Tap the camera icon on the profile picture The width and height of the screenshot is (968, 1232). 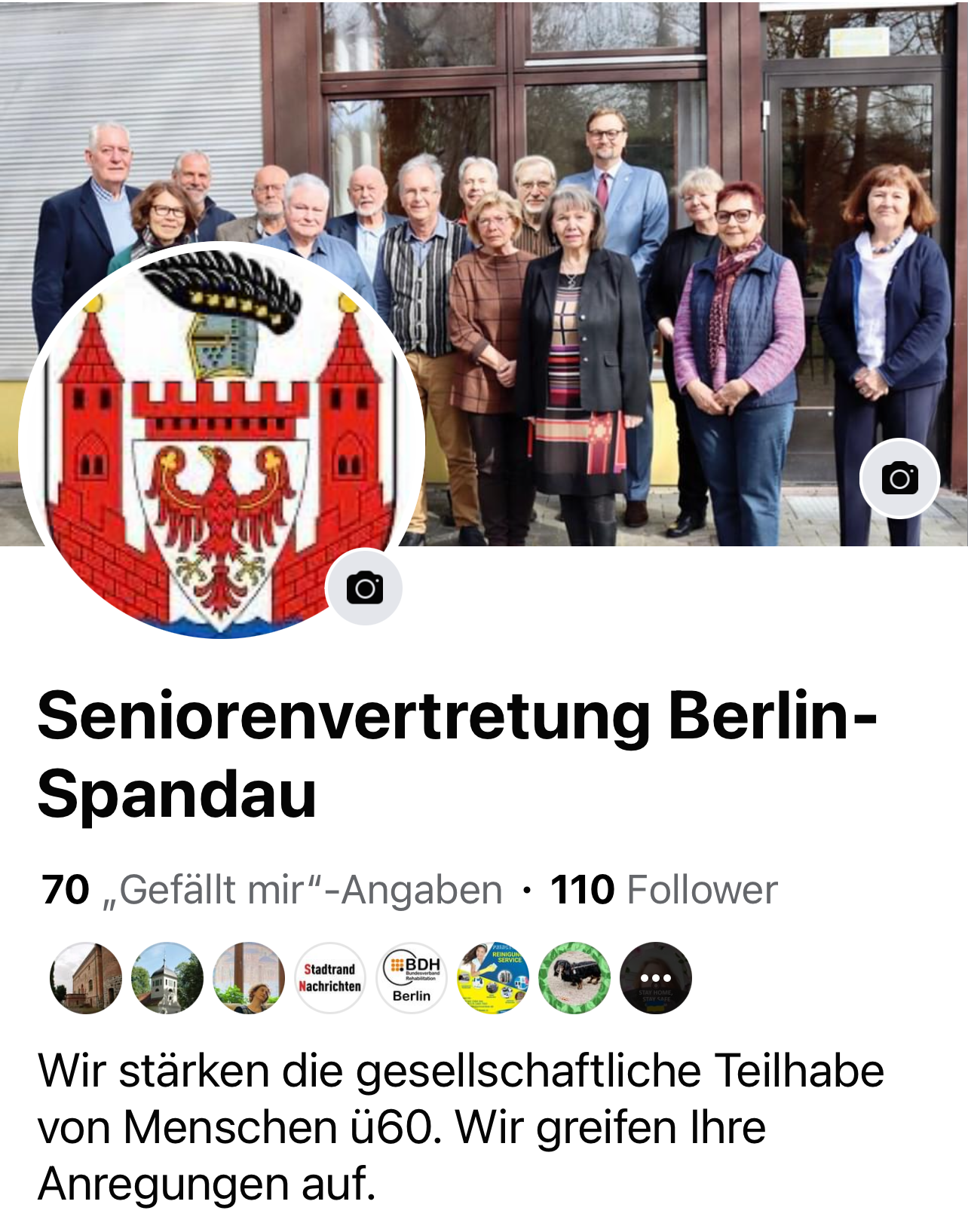click(364, 588)
